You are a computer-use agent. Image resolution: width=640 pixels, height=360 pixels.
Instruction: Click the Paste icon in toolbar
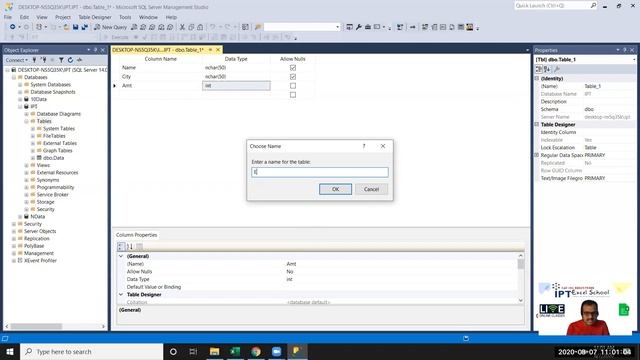click(200, 27)
